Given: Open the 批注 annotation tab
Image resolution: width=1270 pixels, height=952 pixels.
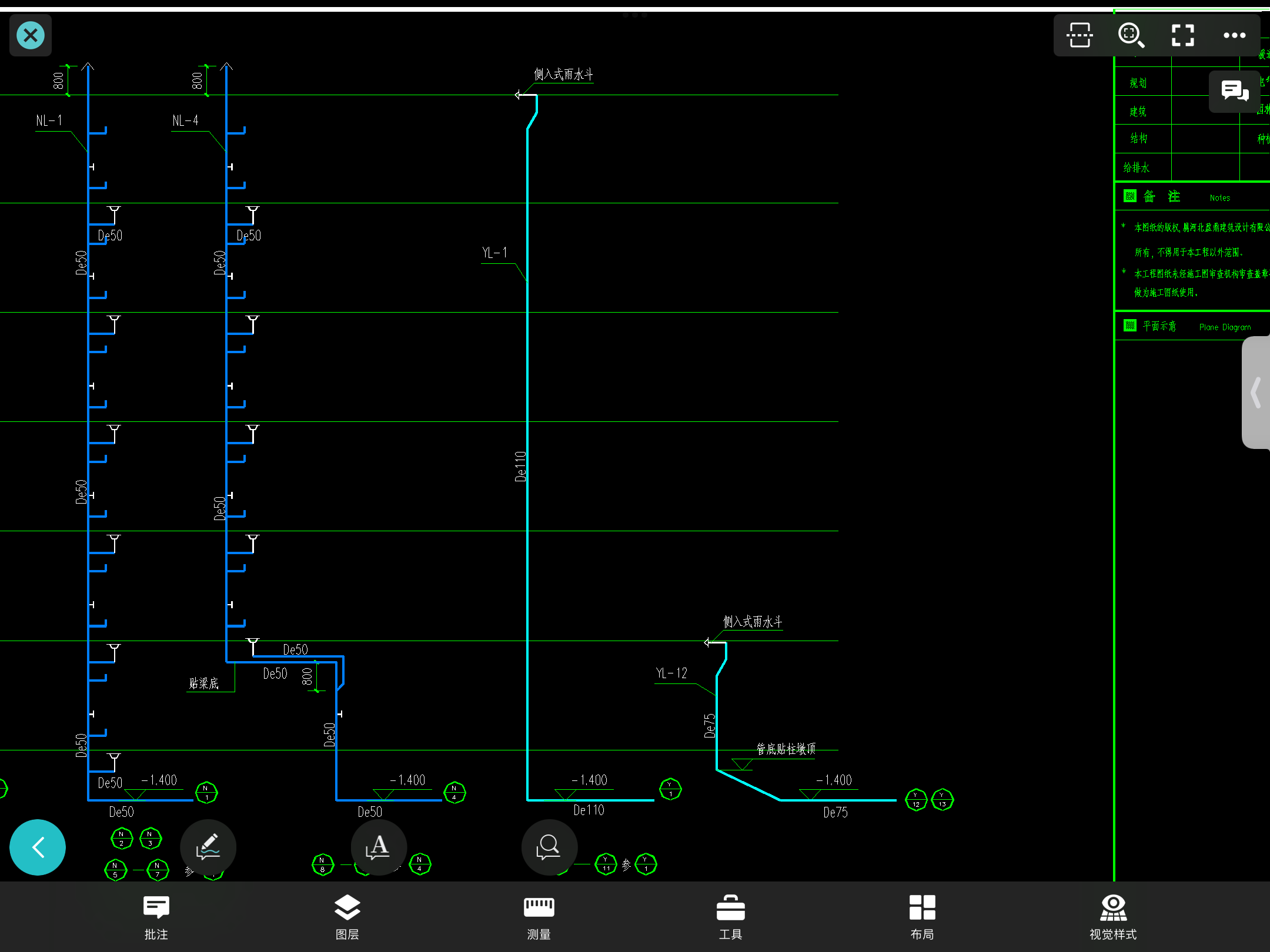Looking at the screenshot, I should [x=156, y=917].
